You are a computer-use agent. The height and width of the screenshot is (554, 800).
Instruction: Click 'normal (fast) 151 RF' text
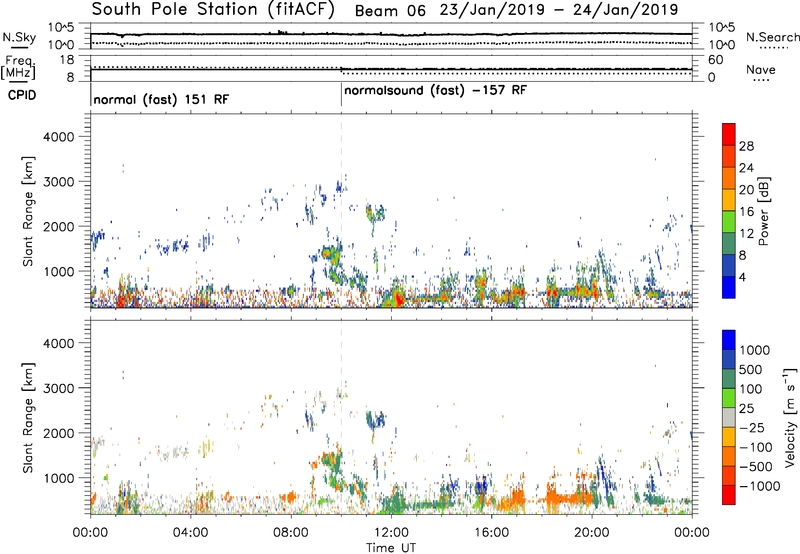[x=161, y=99]
